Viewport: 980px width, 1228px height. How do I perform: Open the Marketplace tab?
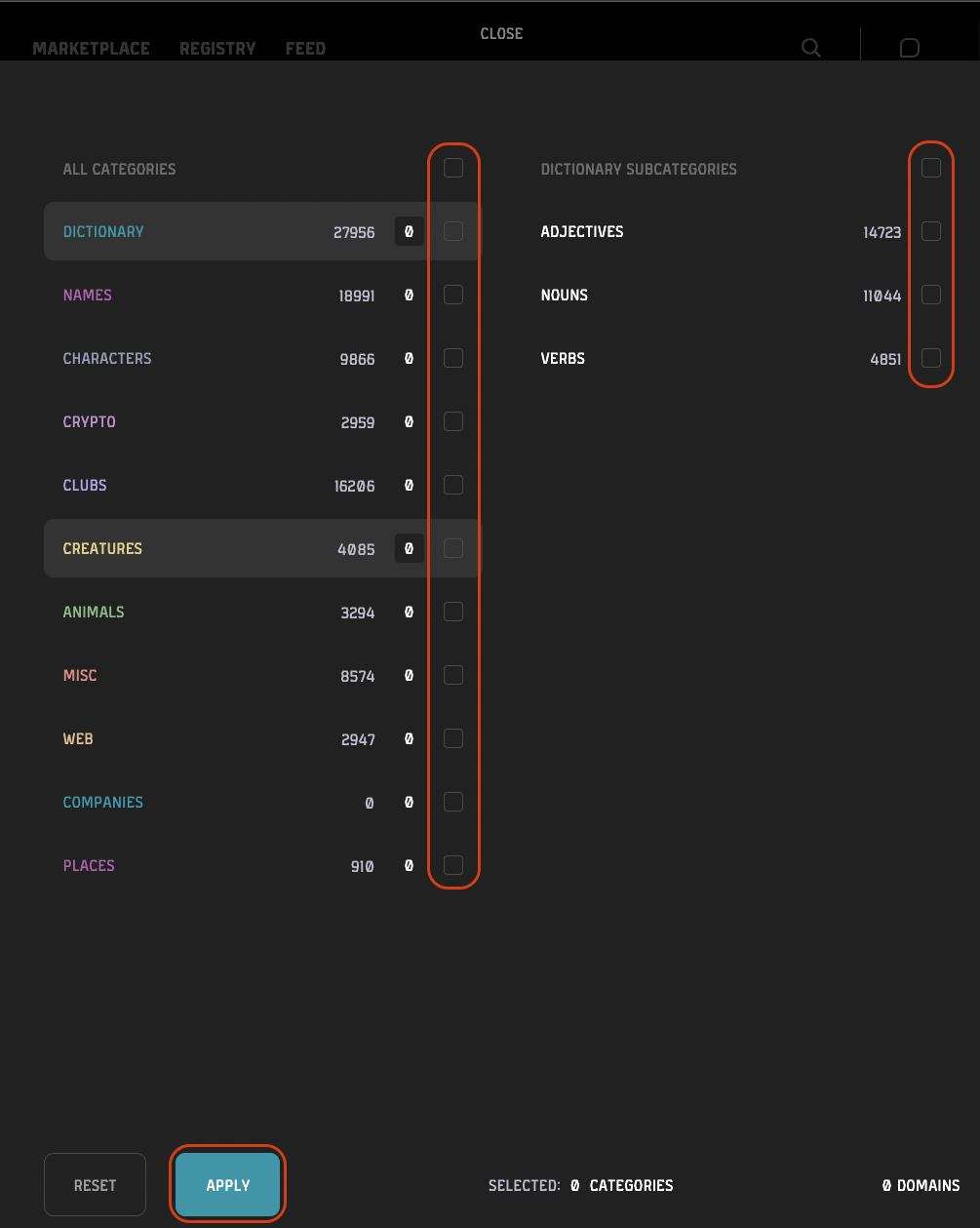pos(92,48)
